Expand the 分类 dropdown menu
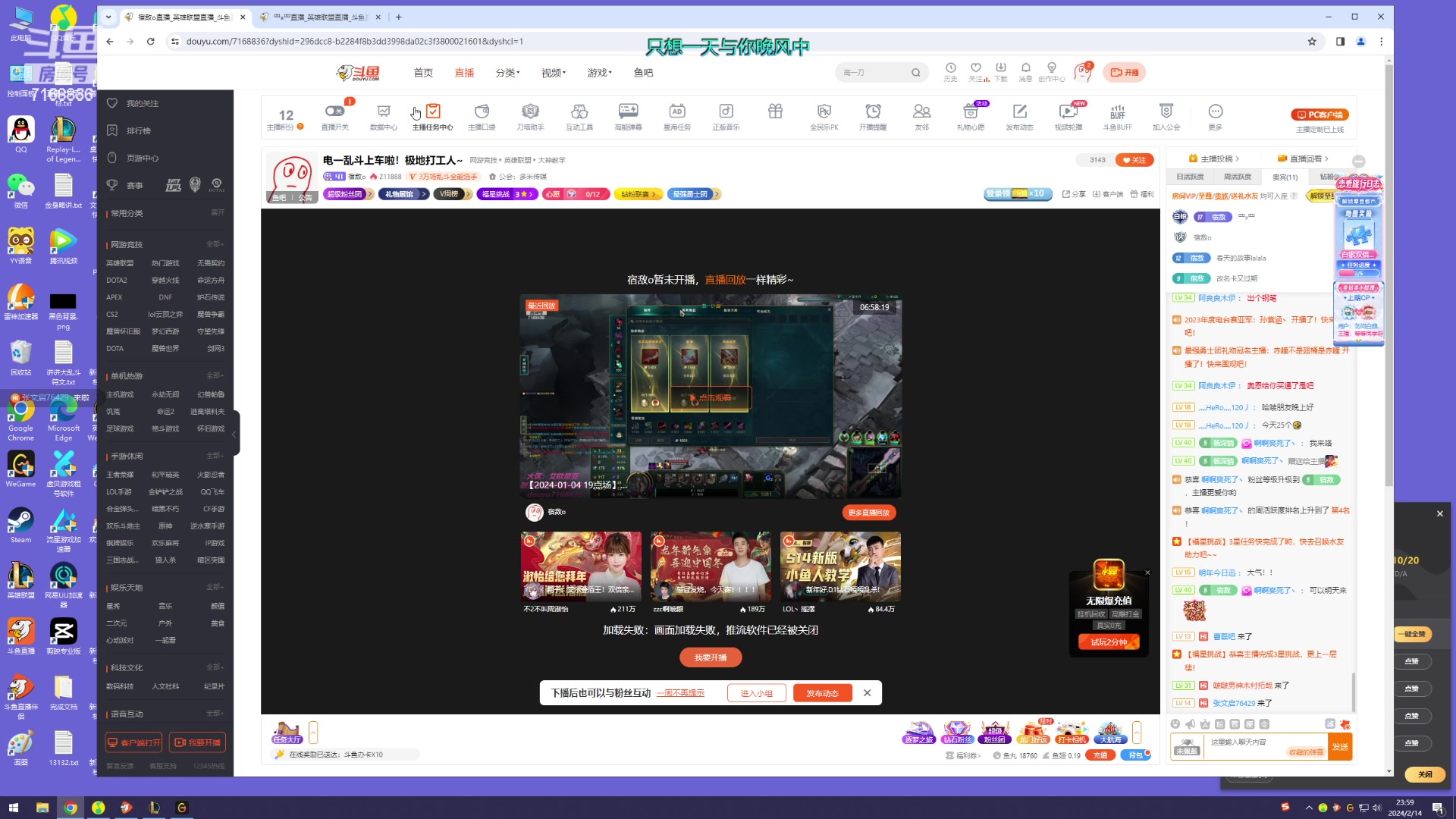 [x=508, y=73]
